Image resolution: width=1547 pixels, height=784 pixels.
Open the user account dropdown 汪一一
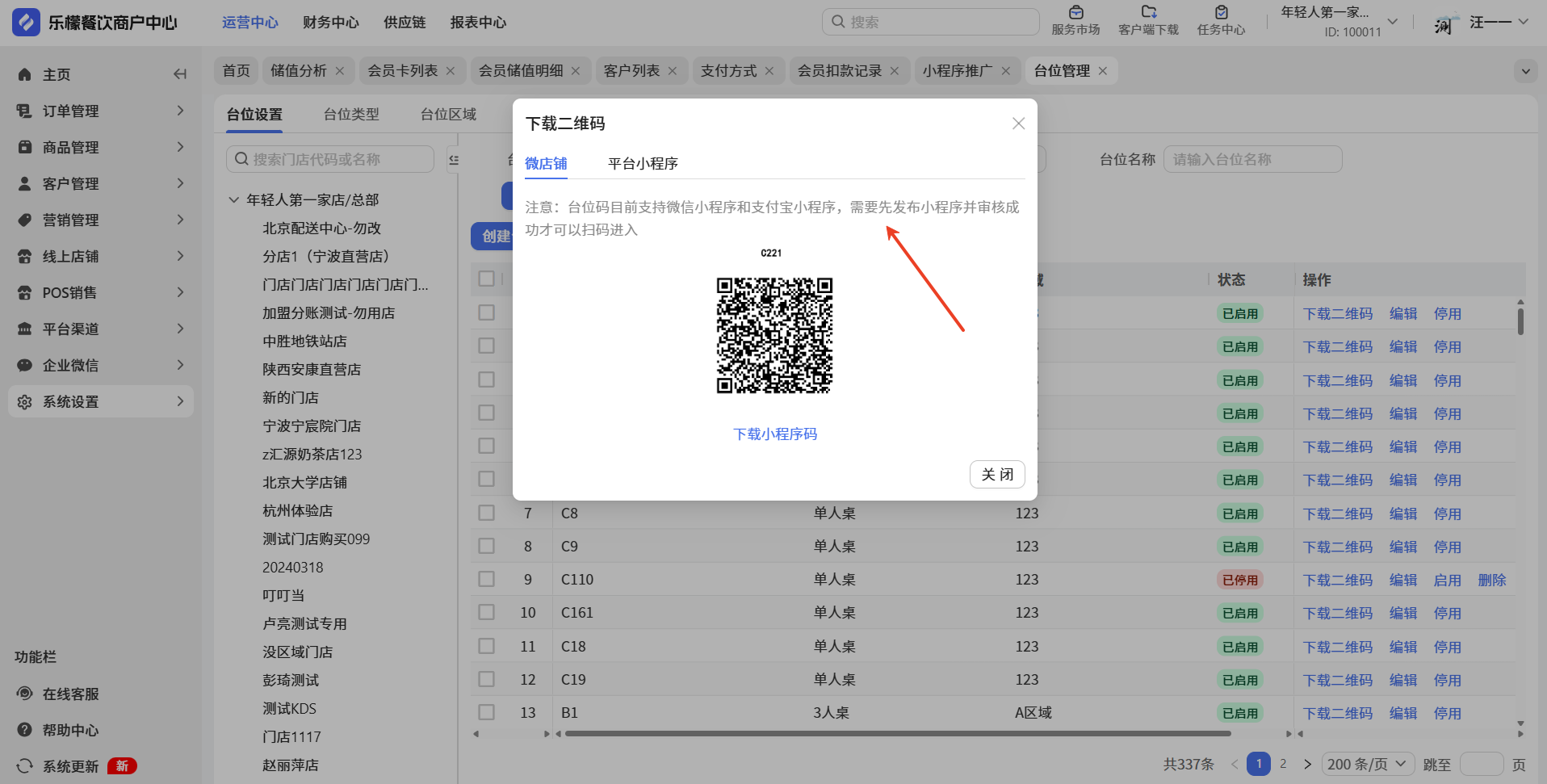[x=1524, y=22]
